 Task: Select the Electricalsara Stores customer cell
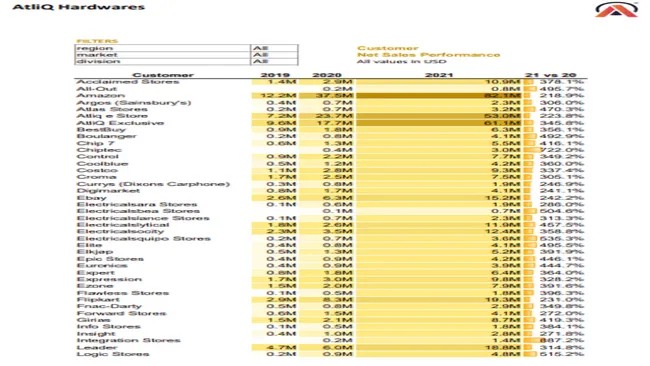(137, 204)
